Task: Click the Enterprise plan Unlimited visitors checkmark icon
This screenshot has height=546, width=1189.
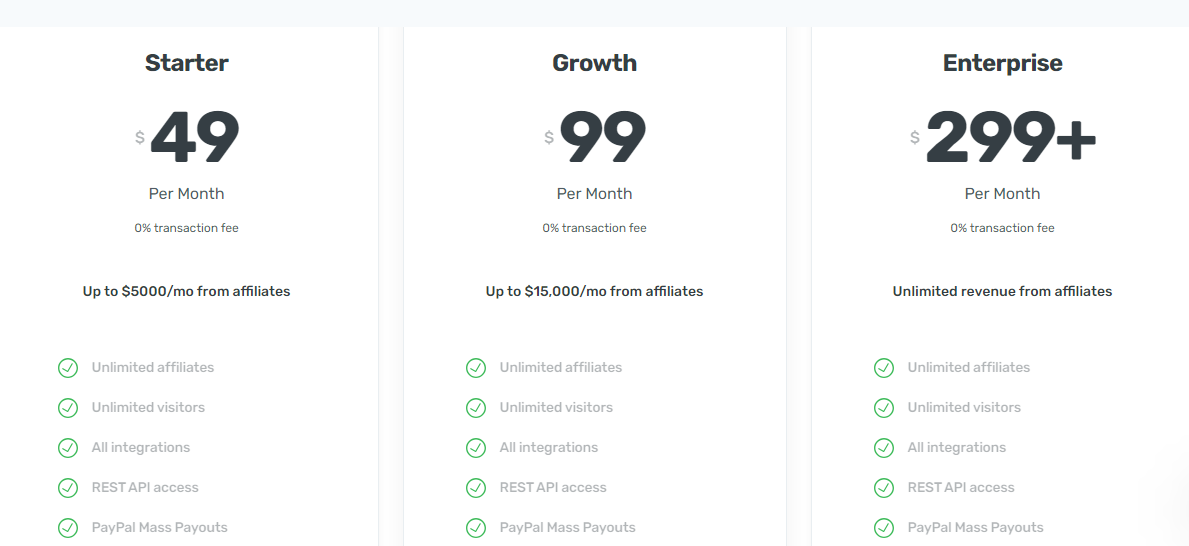Action: [x=884, y=408]
